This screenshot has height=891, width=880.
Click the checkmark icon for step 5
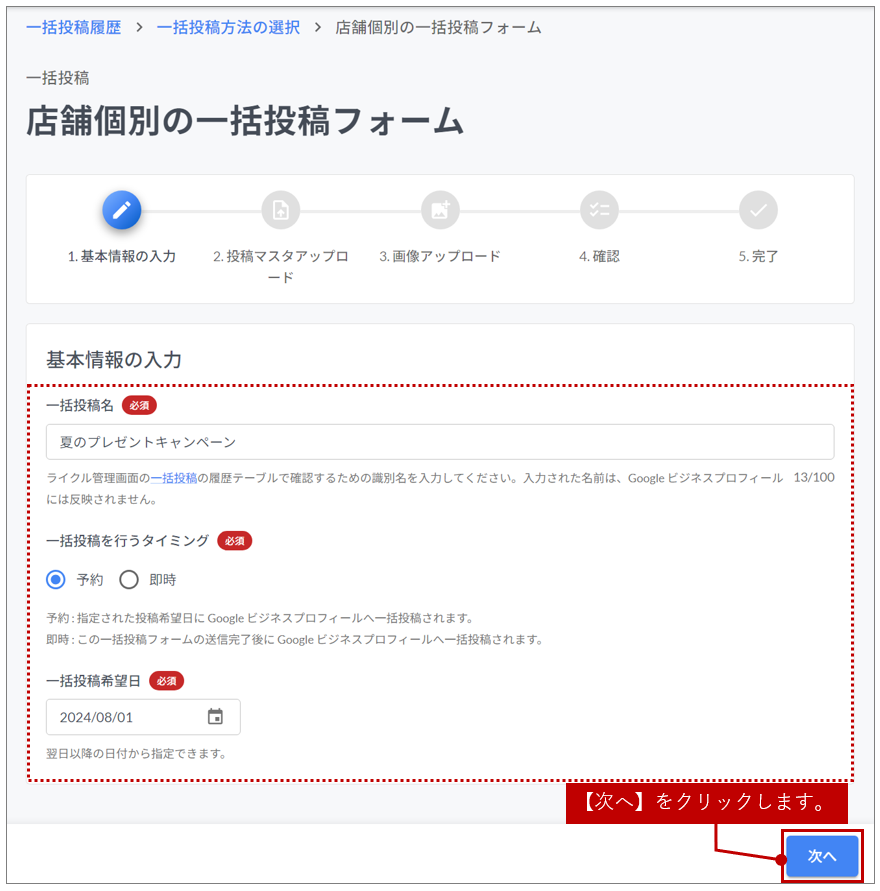tap(758, 210)
